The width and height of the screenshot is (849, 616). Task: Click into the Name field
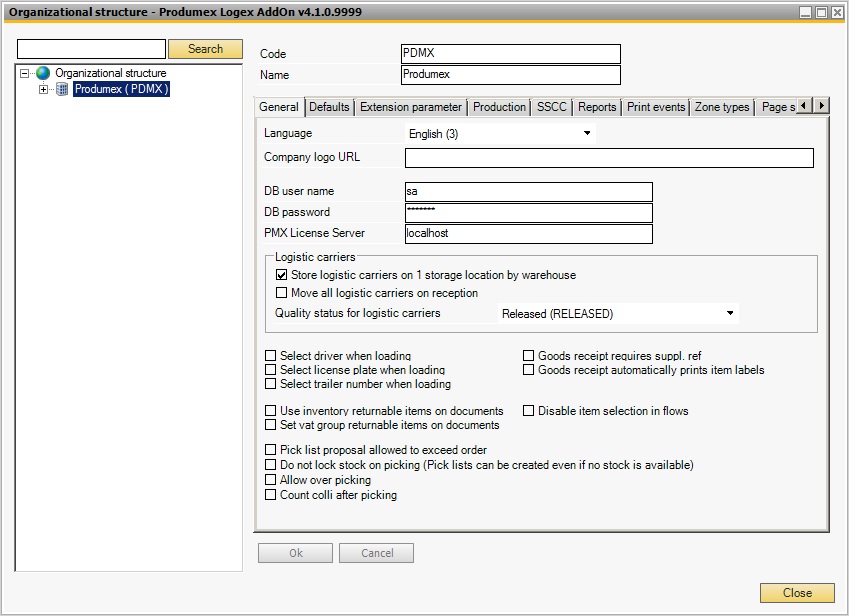click(511, 75)
